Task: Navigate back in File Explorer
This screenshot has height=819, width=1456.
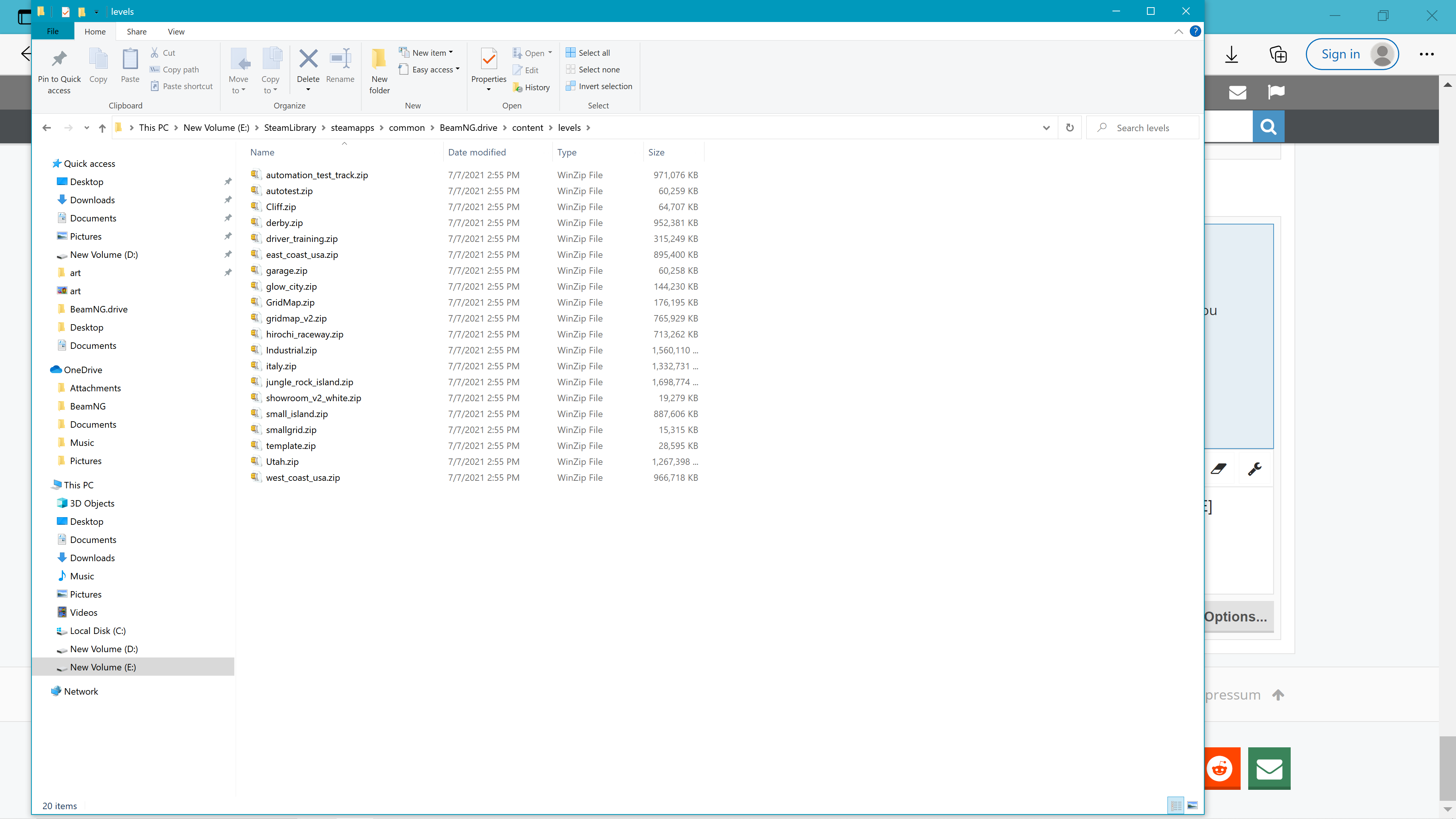Action: (x=47, y=128)
